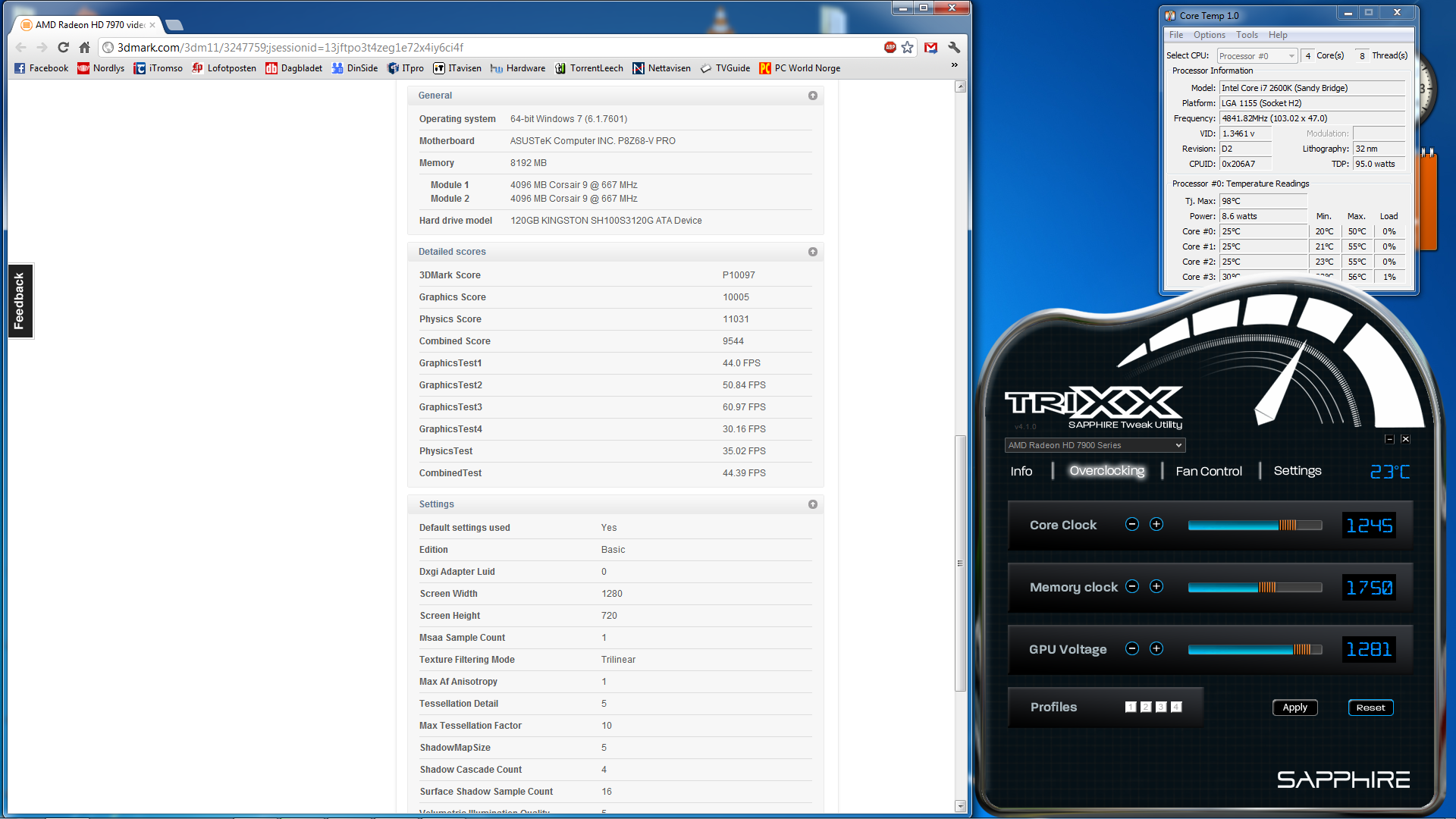The width and height of the screenshot is (1456, 819).
Task: Click the Core Temp title bar icon
Action: [x=1170, y=15]
